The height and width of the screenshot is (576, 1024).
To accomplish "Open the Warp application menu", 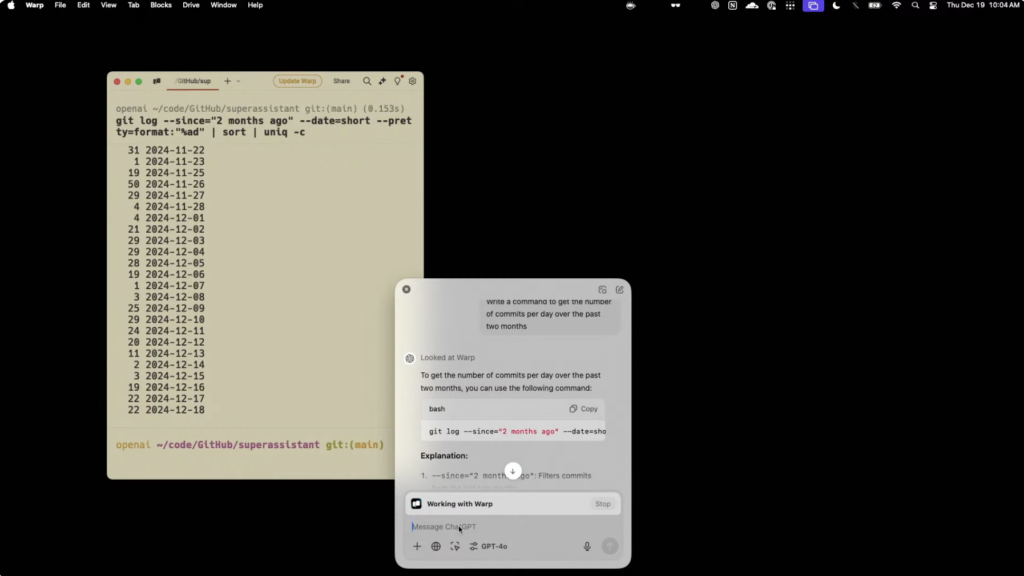I will pyautogui.click(x=34, y=5).
